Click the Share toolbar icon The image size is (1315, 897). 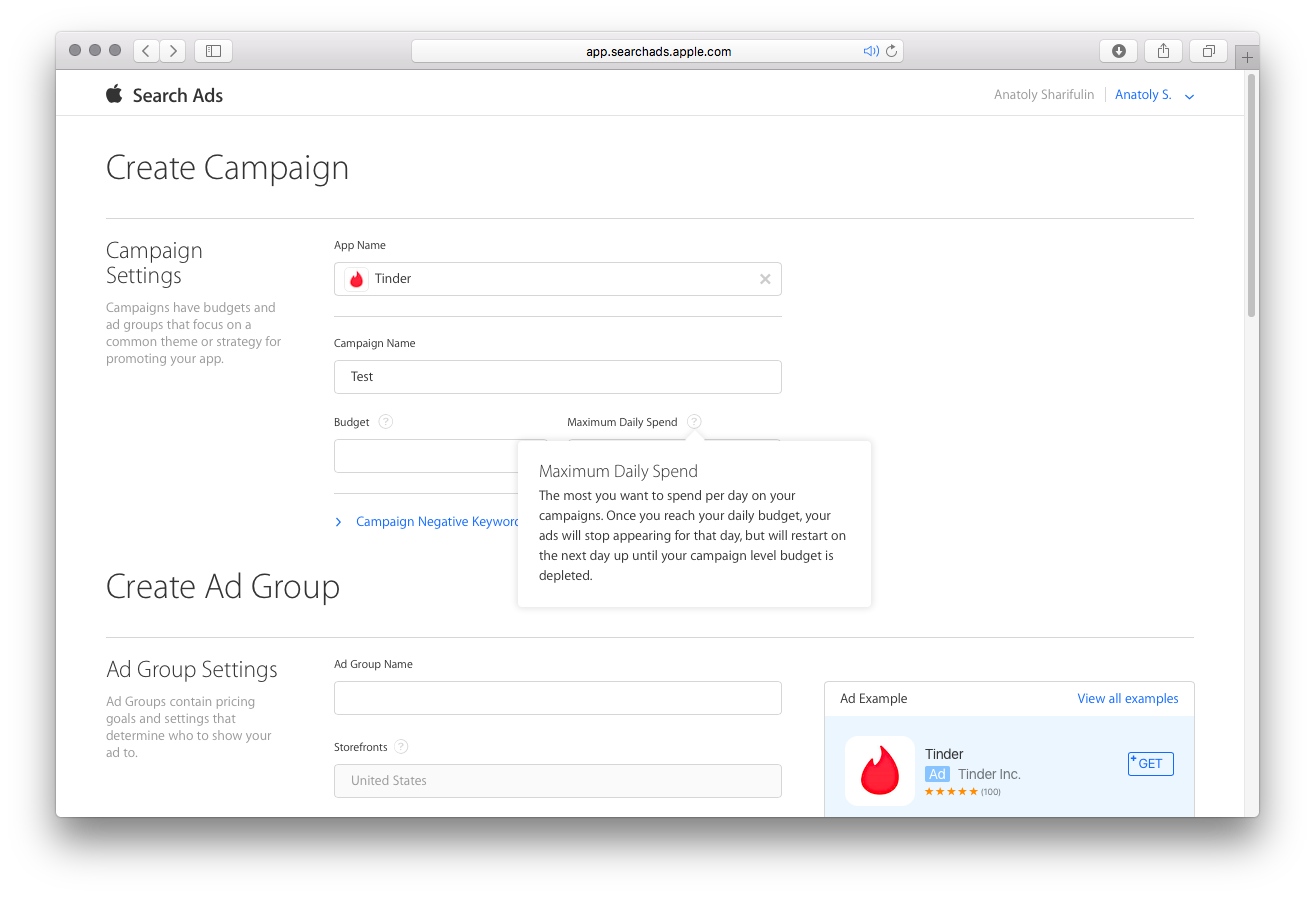point(1163,51)
